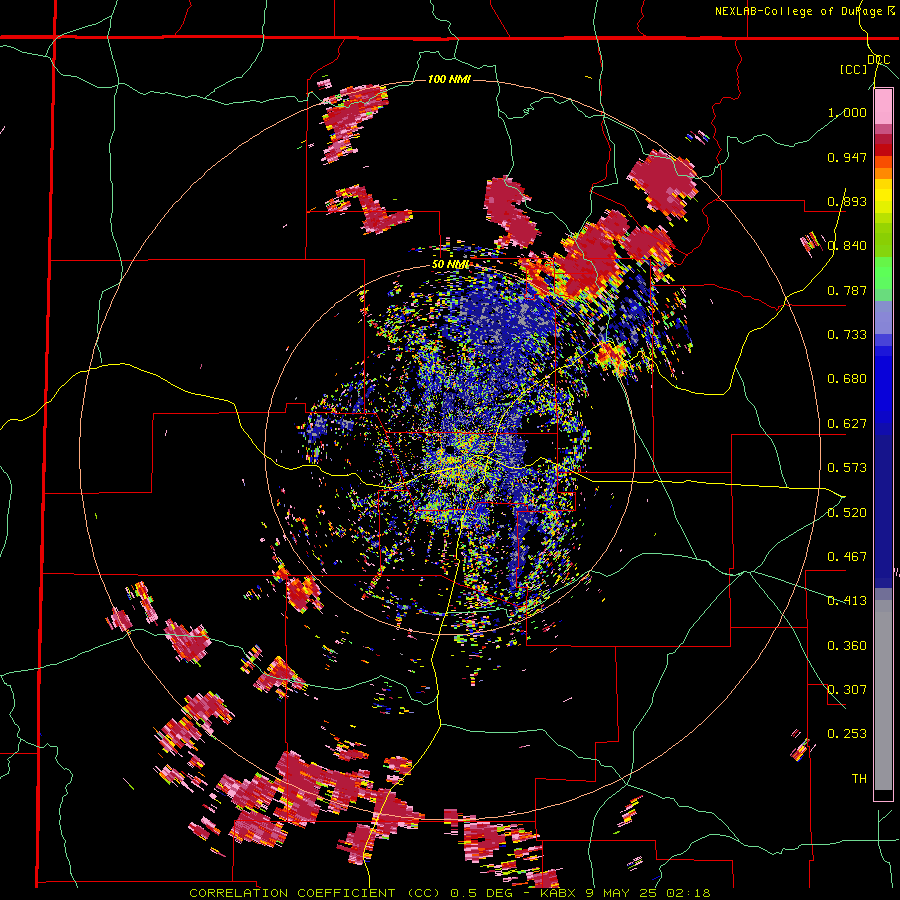Click the 0.840 legend value
The width and height of the screenshot is (900, 900).
coord(847,246)
